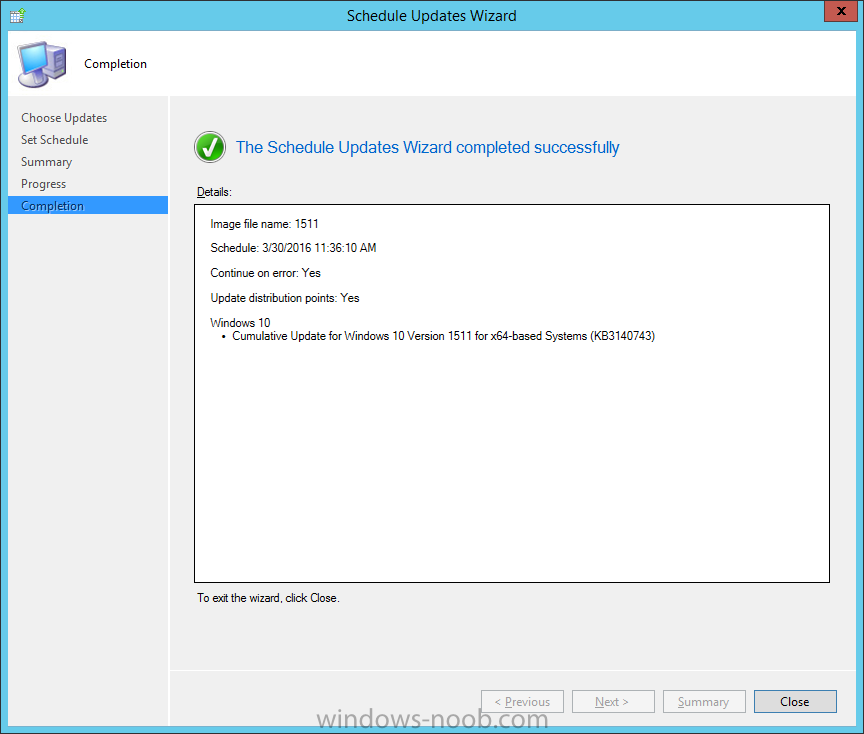864x734 pixels.
Task: Select the Choose Updates step
Action: click(64, 118)
